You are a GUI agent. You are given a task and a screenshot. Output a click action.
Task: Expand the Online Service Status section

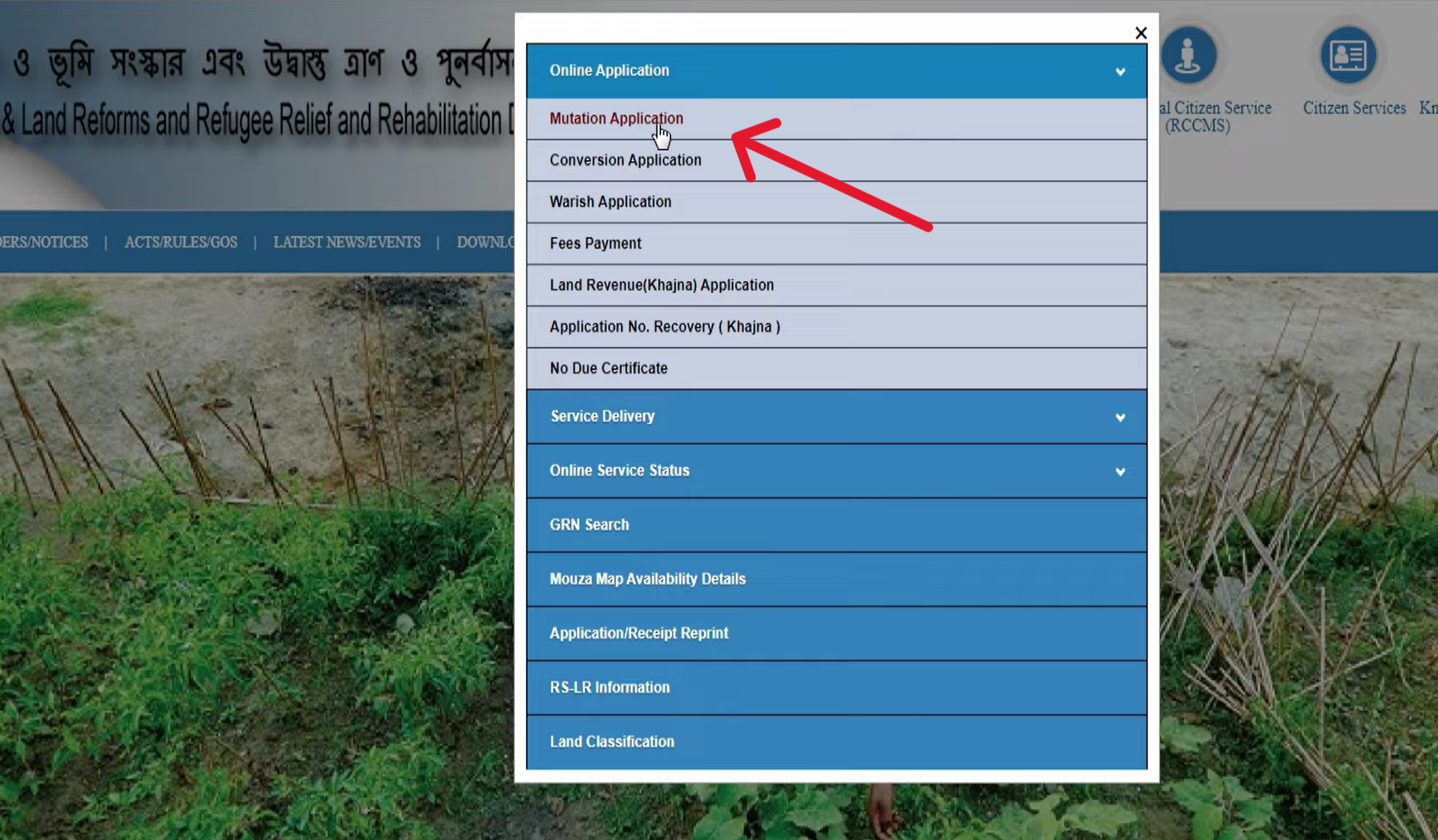(836, 471)
